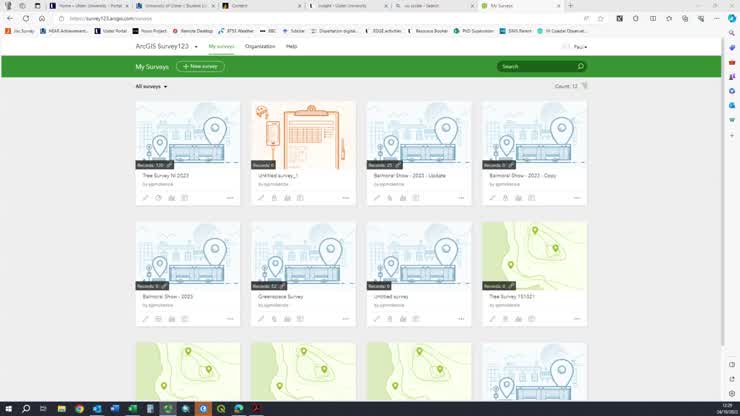Click pencil design icon on Balmoral Show - 2023 - Copy
The height and width of the screenshot is (416, 740).
492,198
